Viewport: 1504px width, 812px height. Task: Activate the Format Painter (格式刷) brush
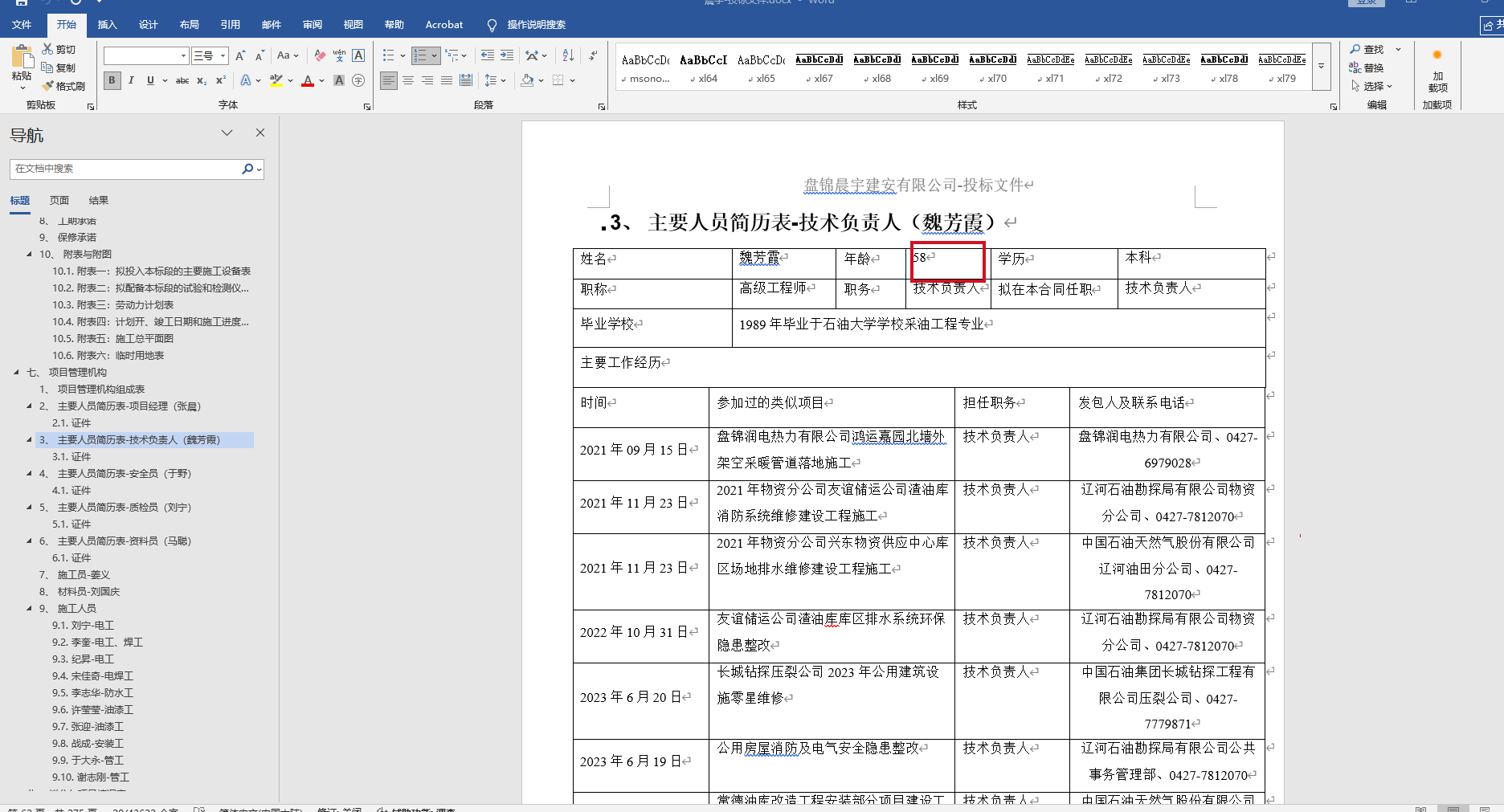pyautogui.click(x=48, y=86)
